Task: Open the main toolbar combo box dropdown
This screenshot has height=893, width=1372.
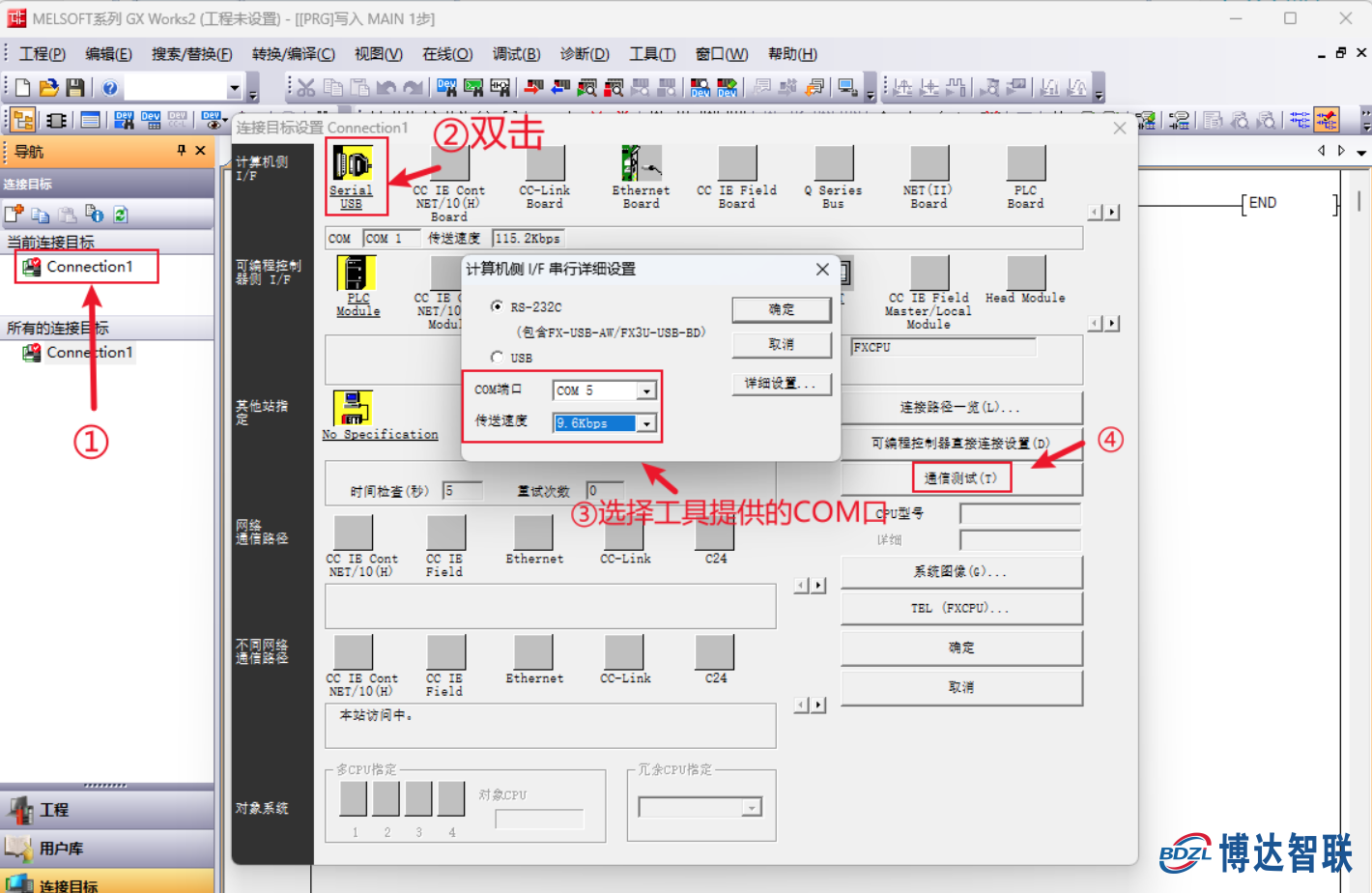Action: [x=234, y=88]
